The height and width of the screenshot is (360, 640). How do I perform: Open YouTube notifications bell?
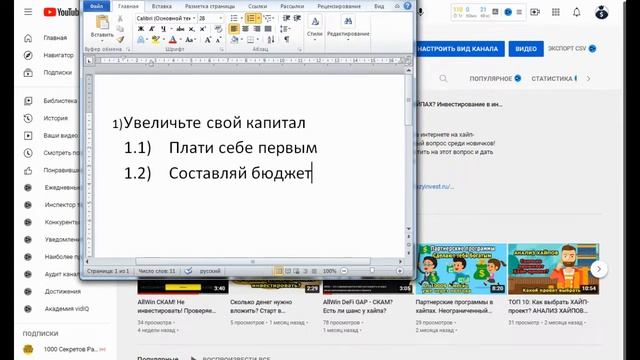(x=576, y=12)
